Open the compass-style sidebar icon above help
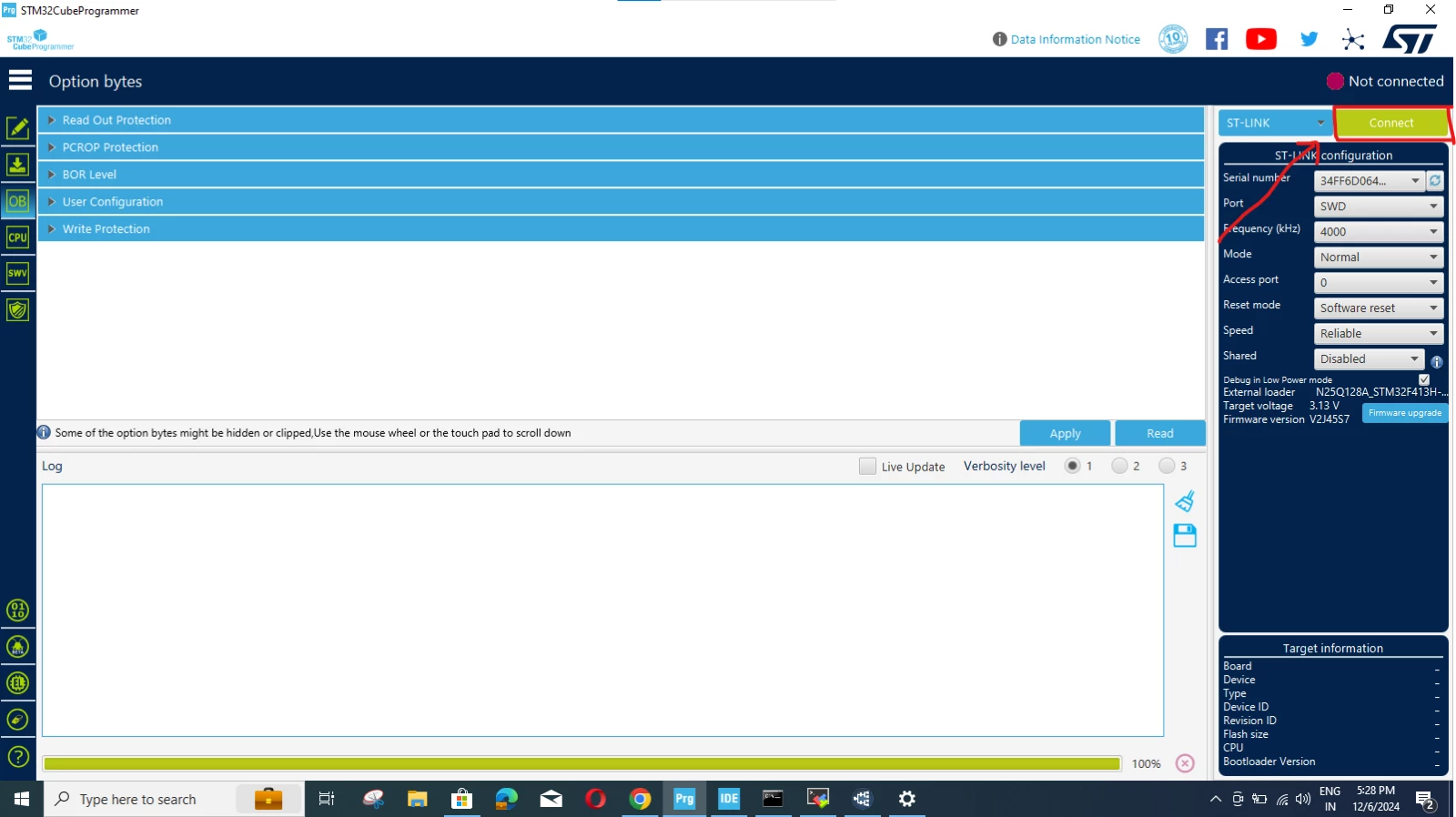 coord(17,720)
